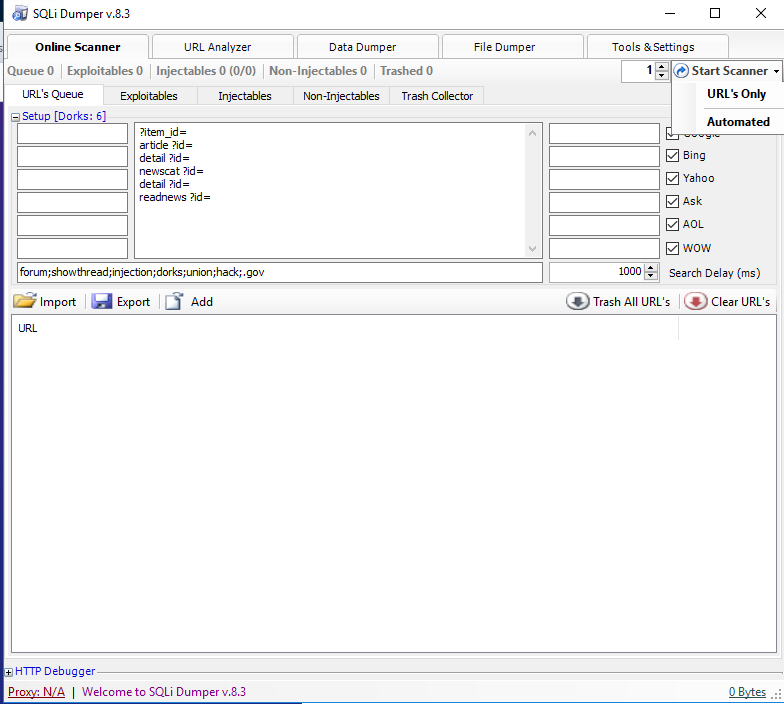The width and height of the screenshot is (784, 704).
Task: Click the Start Scanner button label
Action: coord(730,71)
